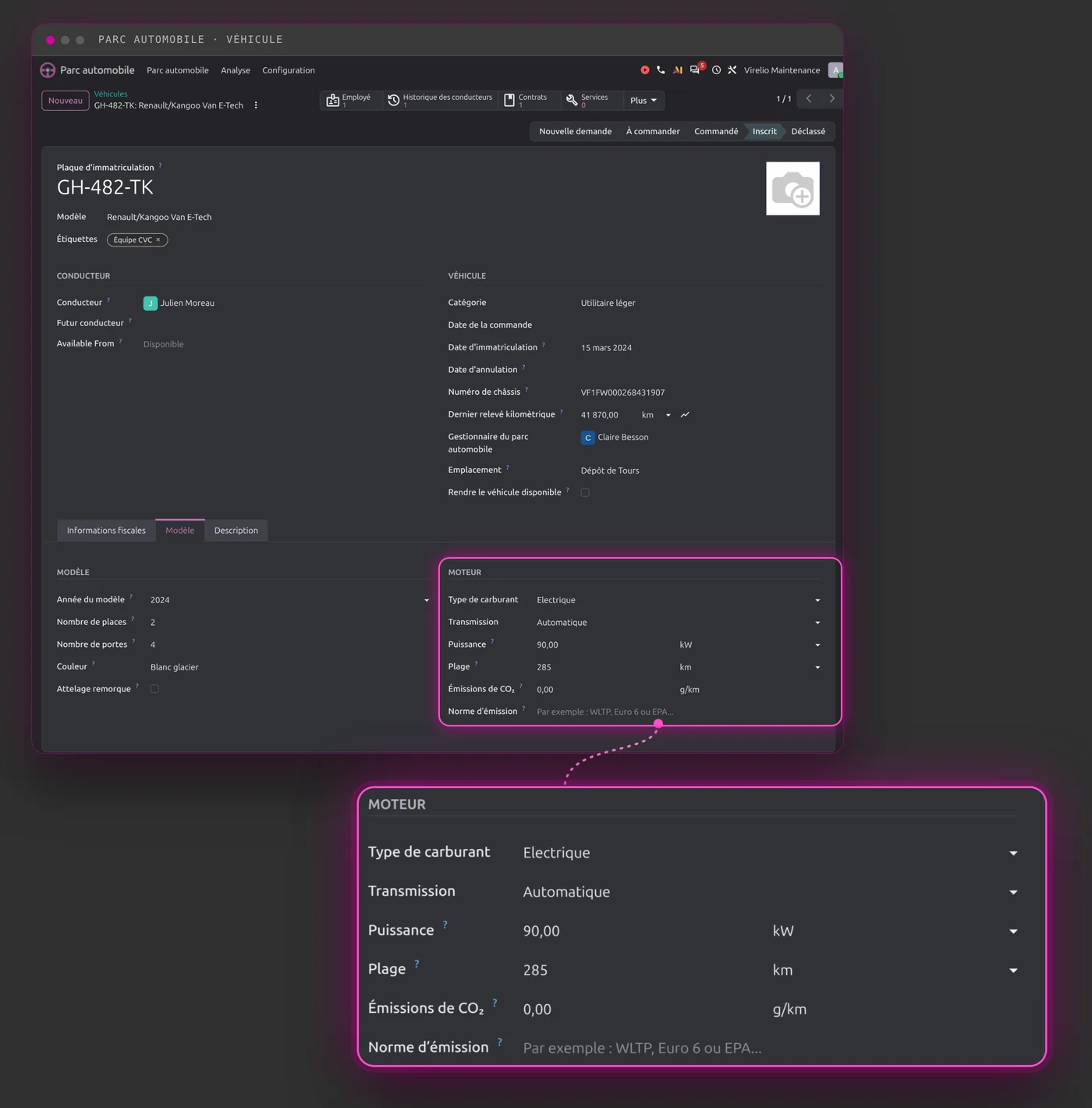Upload vehicle photo via camera placeholder
Screen dimensions: 1092x1108
[792, 189]
